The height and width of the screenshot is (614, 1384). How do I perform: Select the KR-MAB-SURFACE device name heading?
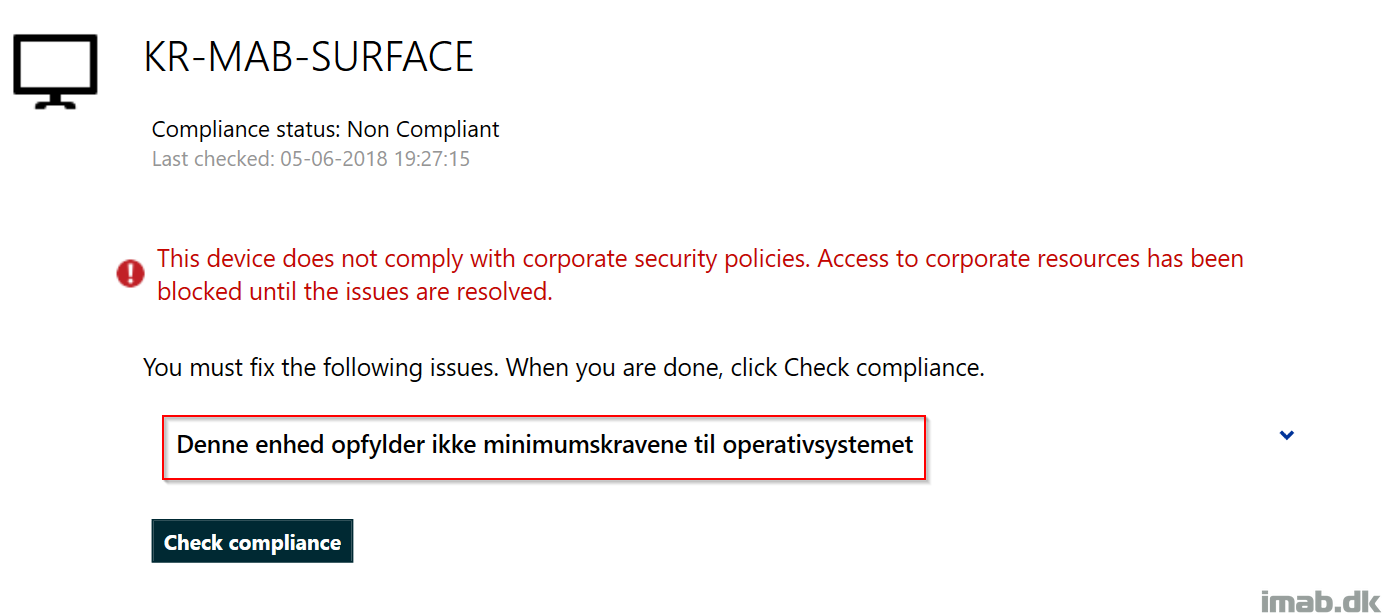[308, 58]
